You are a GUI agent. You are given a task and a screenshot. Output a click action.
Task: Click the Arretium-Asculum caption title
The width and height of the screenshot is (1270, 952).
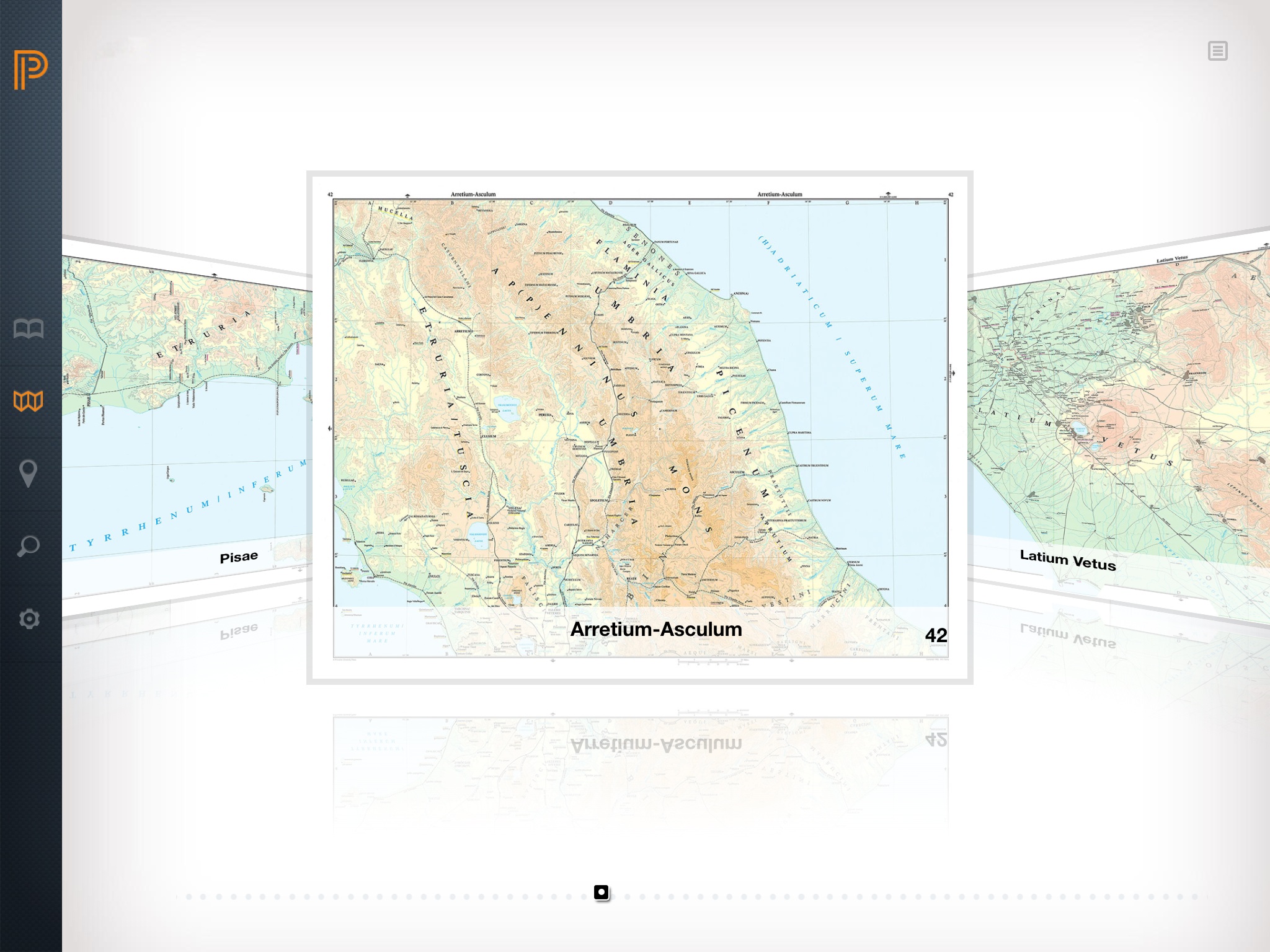[x=656, y=629]
